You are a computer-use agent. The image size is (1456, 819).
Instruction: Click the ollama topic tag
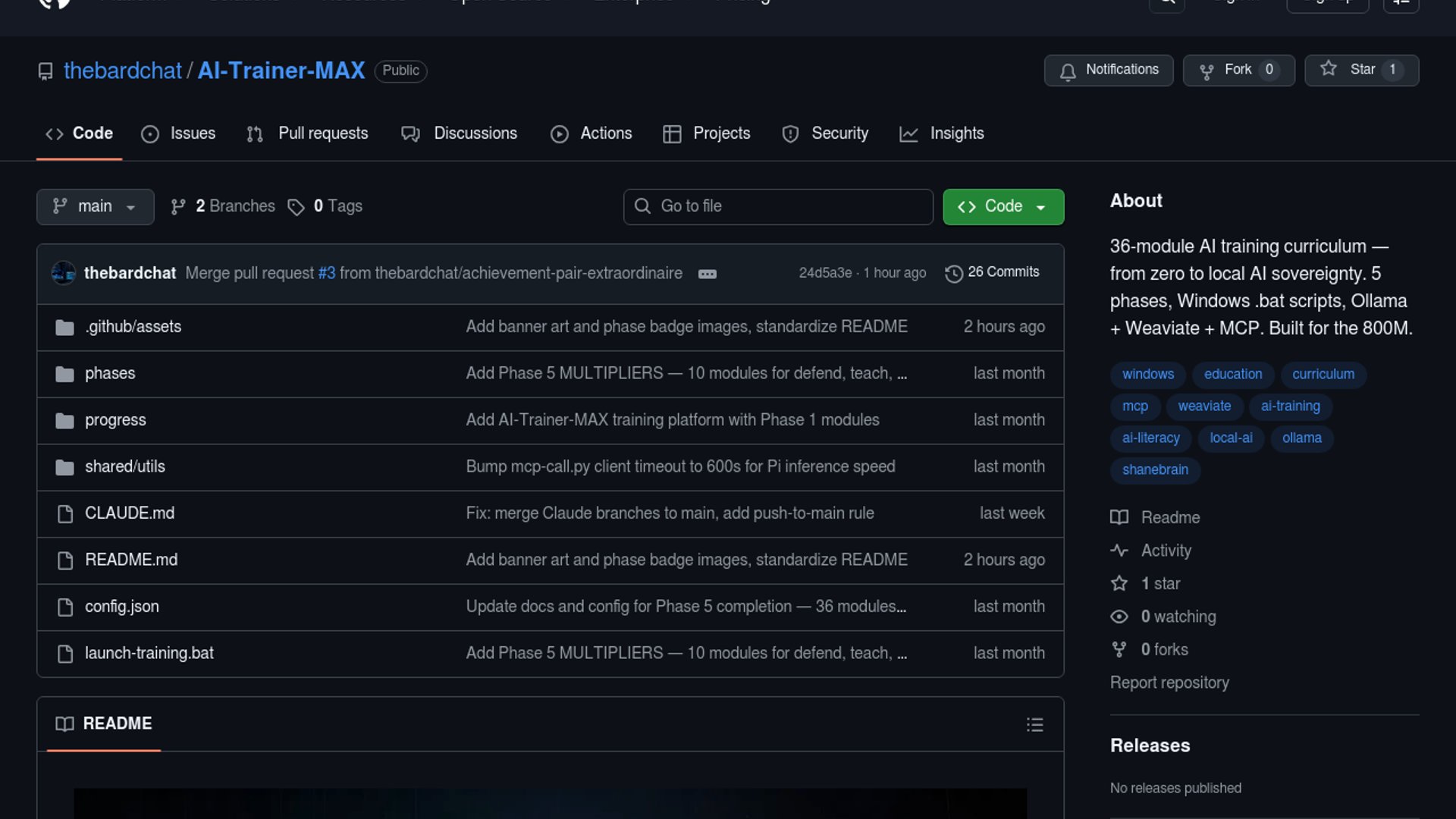pos(1301,438)
